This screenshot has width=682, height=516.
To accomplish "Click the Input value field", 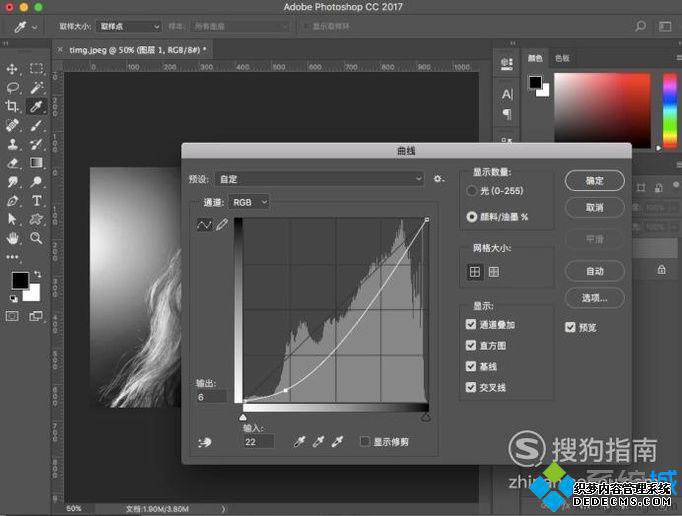I will coord(258,442).
